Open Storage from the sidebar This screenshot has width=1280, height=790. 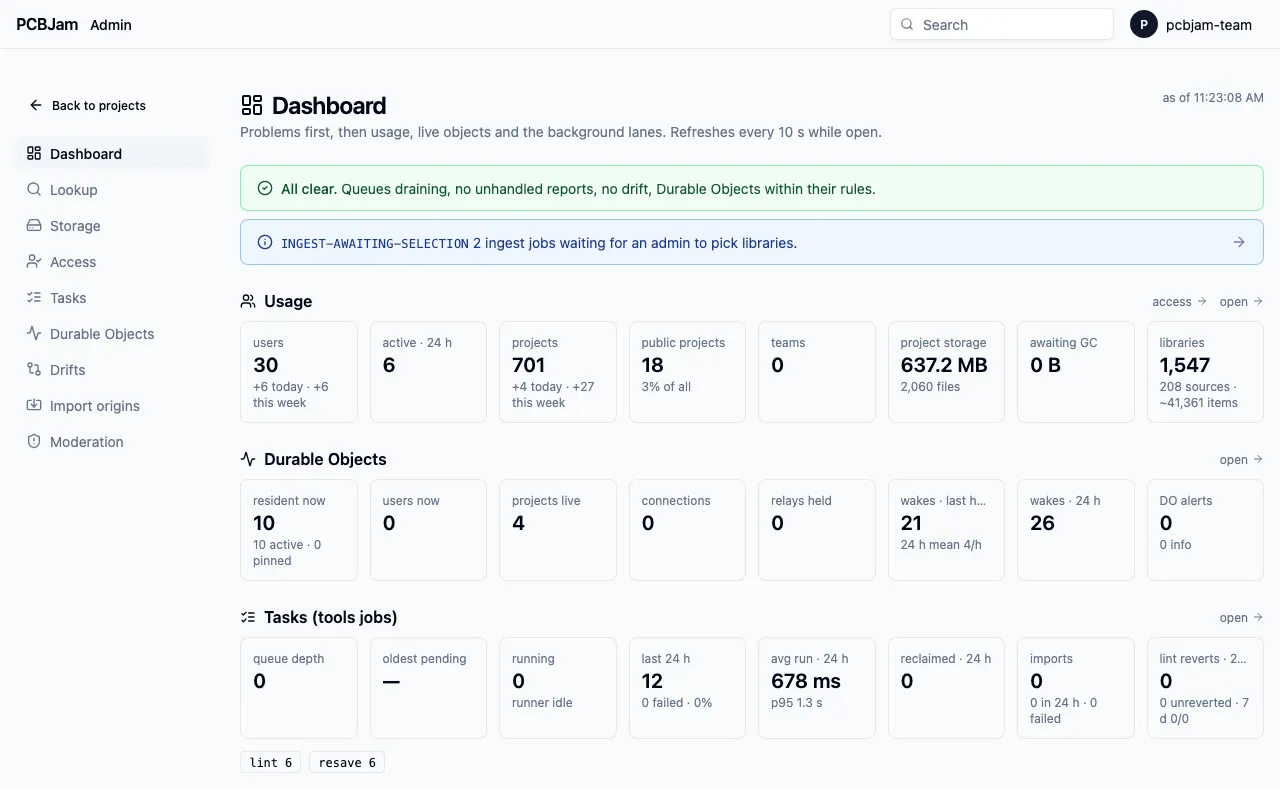click(113, 225)
